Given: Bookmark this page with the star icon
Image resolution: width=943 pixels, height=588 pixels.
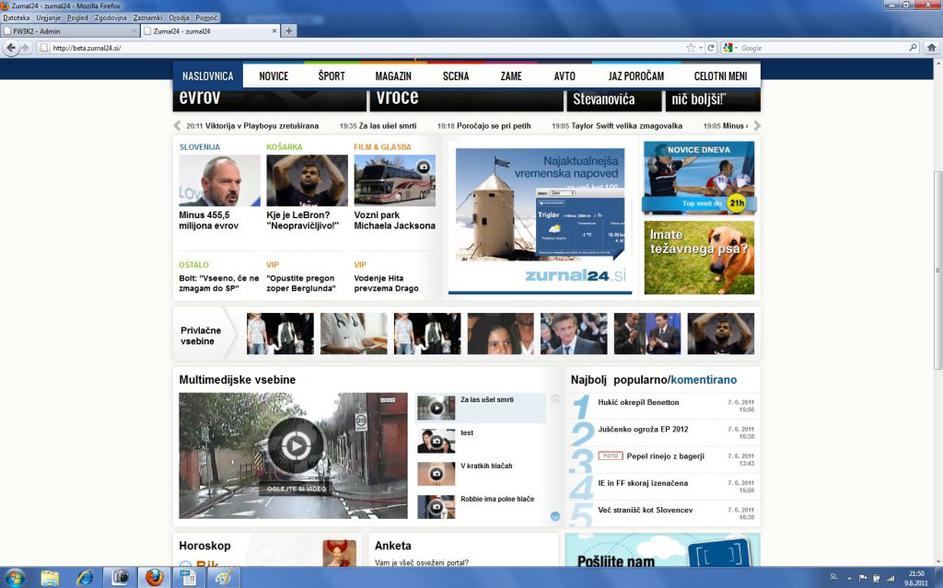Looking at the screenshot, I should [x=690, y=48].
